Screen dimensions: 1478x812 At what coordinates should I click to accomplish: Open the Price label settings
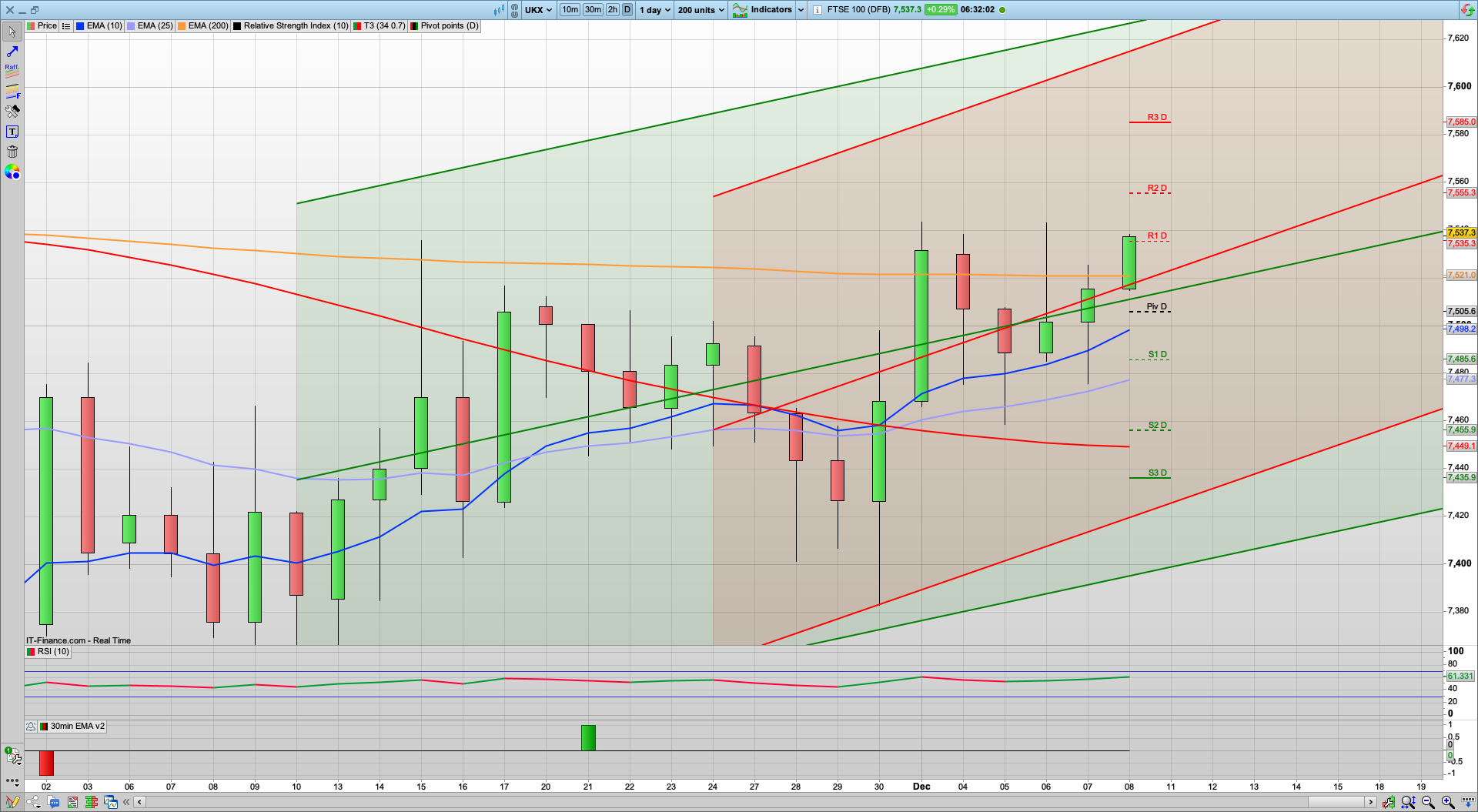pyautogui.click(x=42, y=25)
